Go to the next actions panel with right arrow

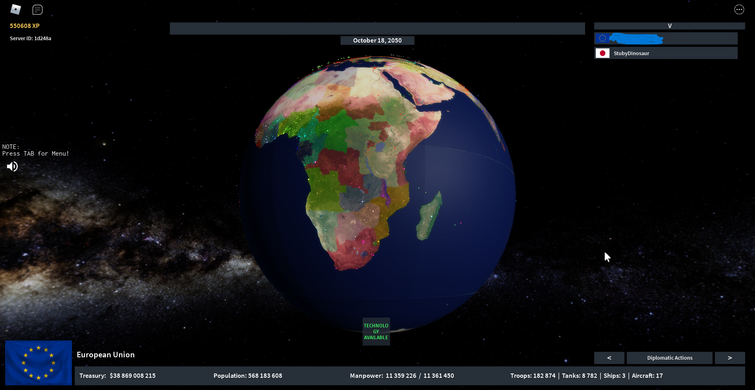tap(729, 358)
